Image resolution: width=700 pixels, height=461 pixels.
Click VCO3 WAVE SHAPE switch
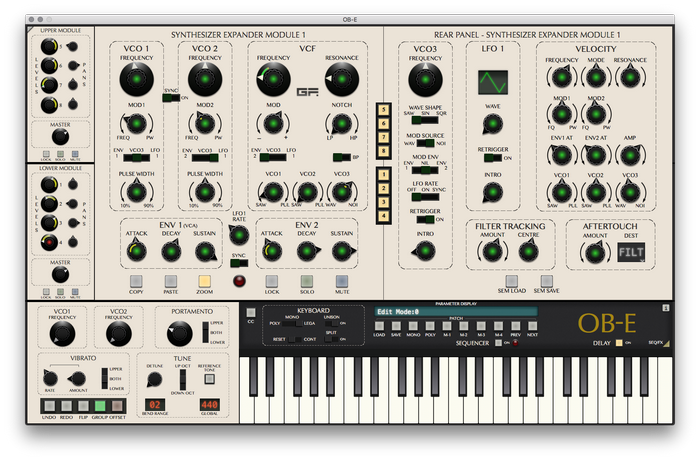click(x=425, y=120)
